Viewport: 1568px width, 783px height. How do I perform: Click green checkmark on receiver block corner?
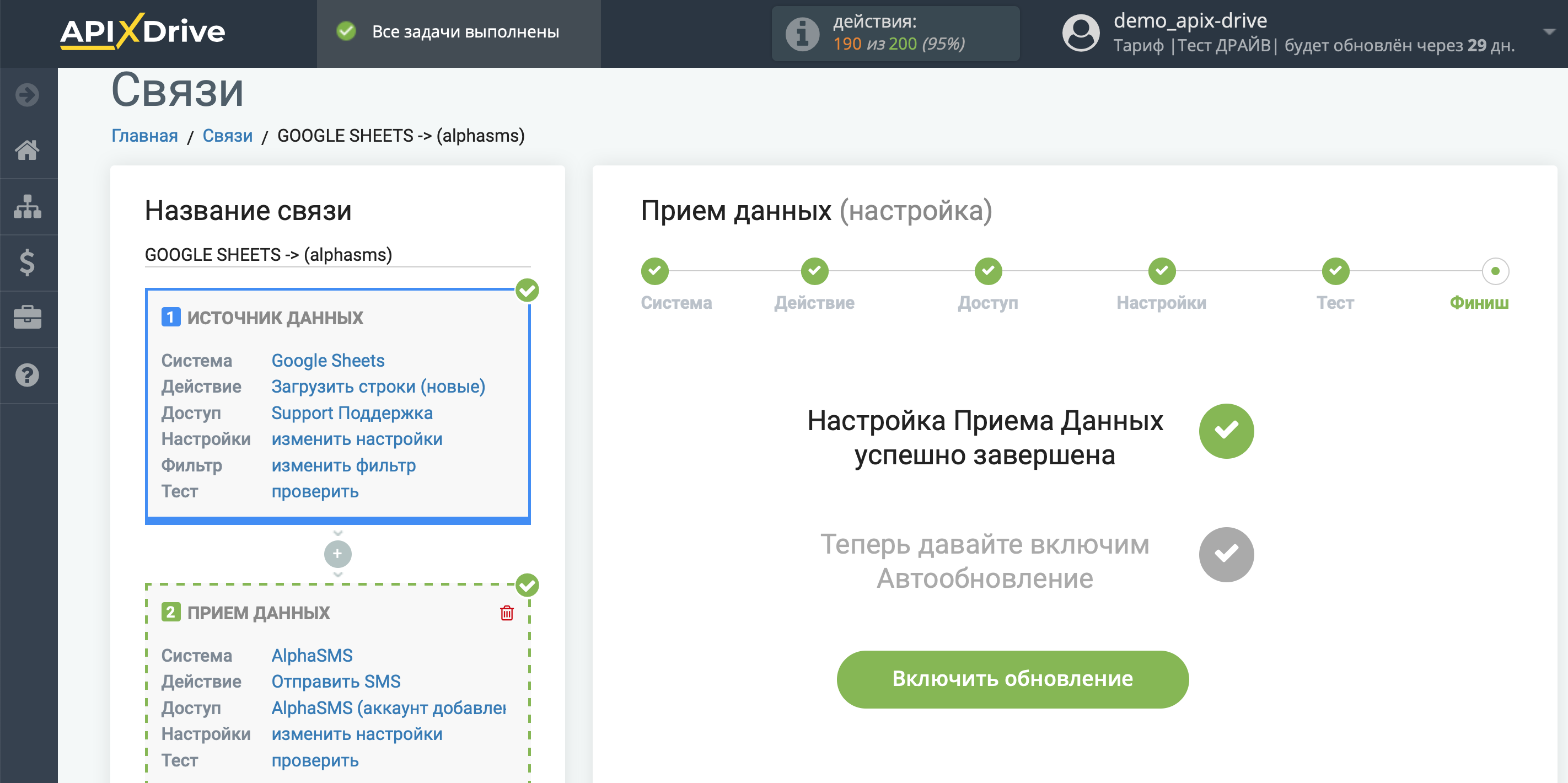(x=527, y=585)
